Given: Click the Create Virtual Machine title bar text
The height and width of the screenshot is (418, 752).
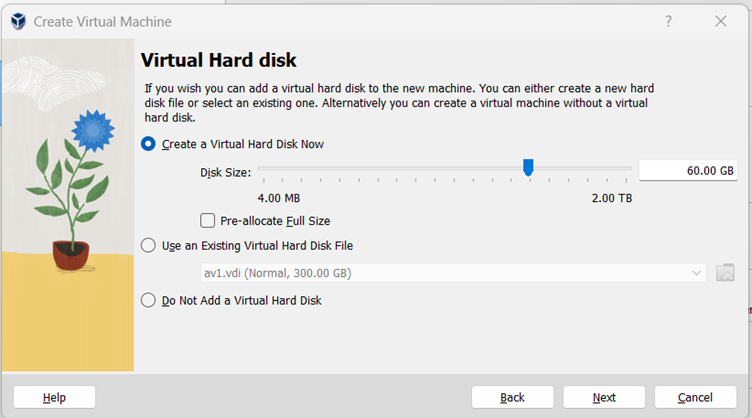Looking at the screenshot, I should click(102, 21).
